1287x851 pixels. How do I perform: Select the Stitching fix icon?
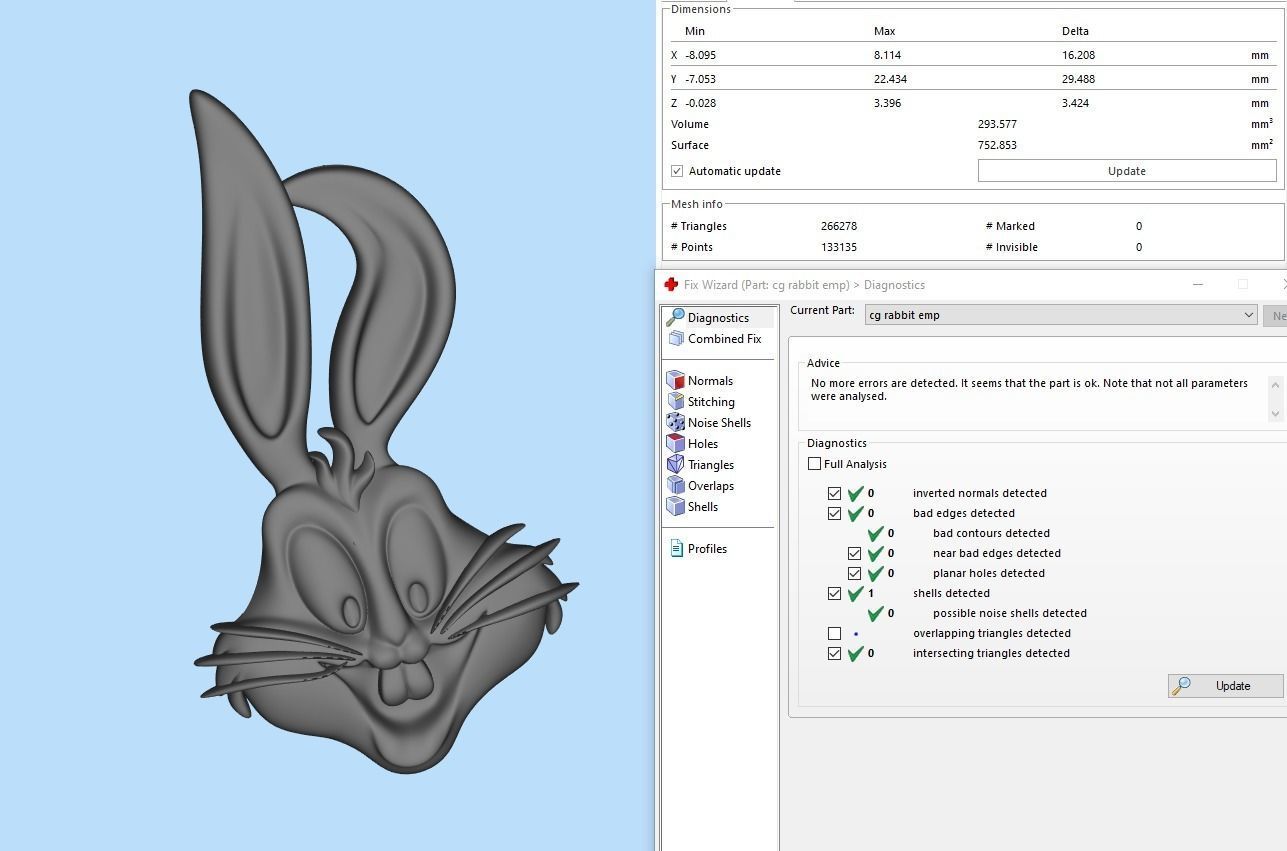[x=675, y=402]
